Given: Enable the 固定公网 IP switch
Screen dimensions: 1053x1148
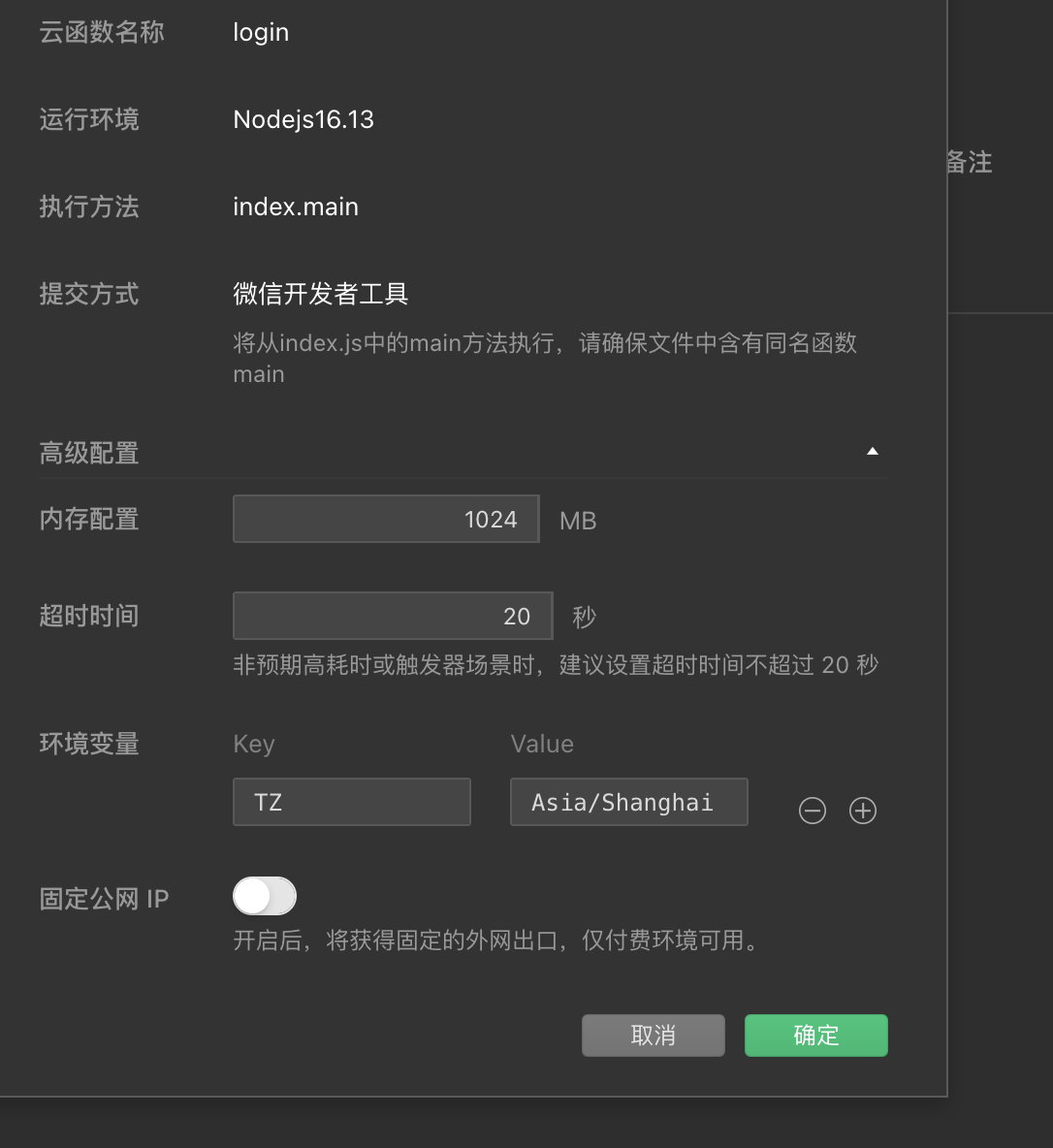Looking at the screenshot, I should 265,895.
